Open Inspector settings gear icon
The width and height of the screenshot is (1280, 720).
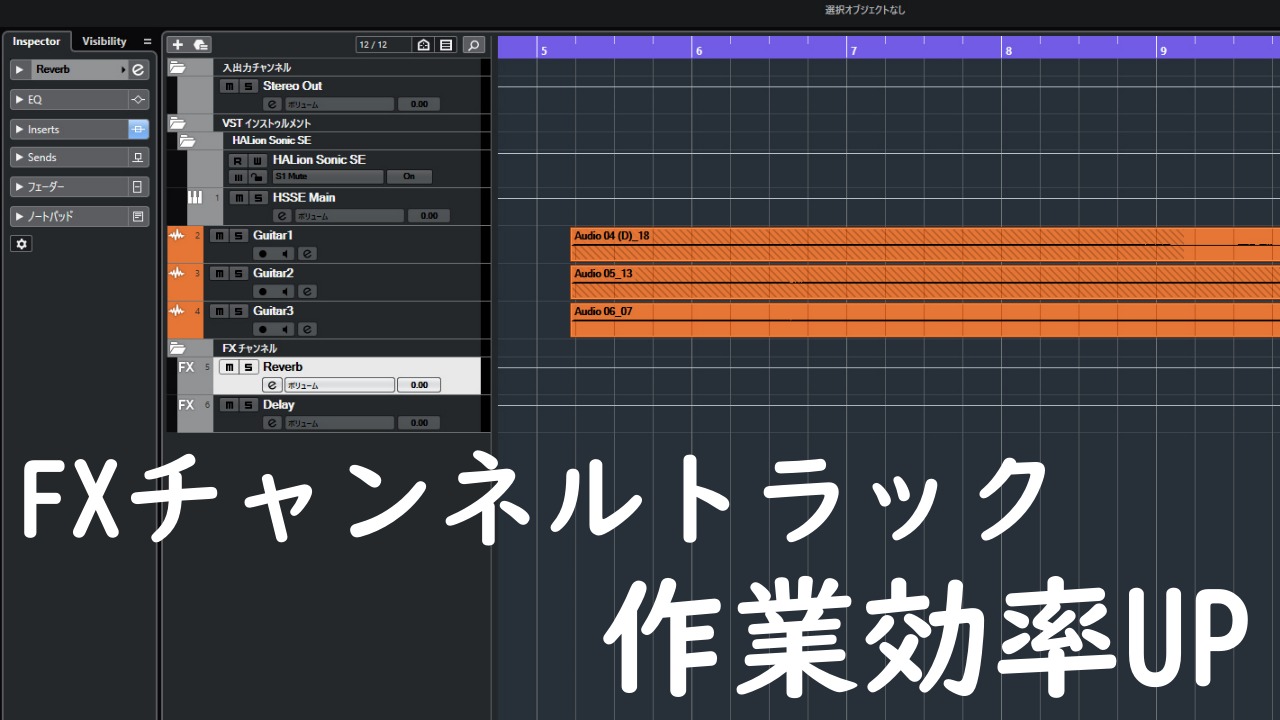point(21,244)
